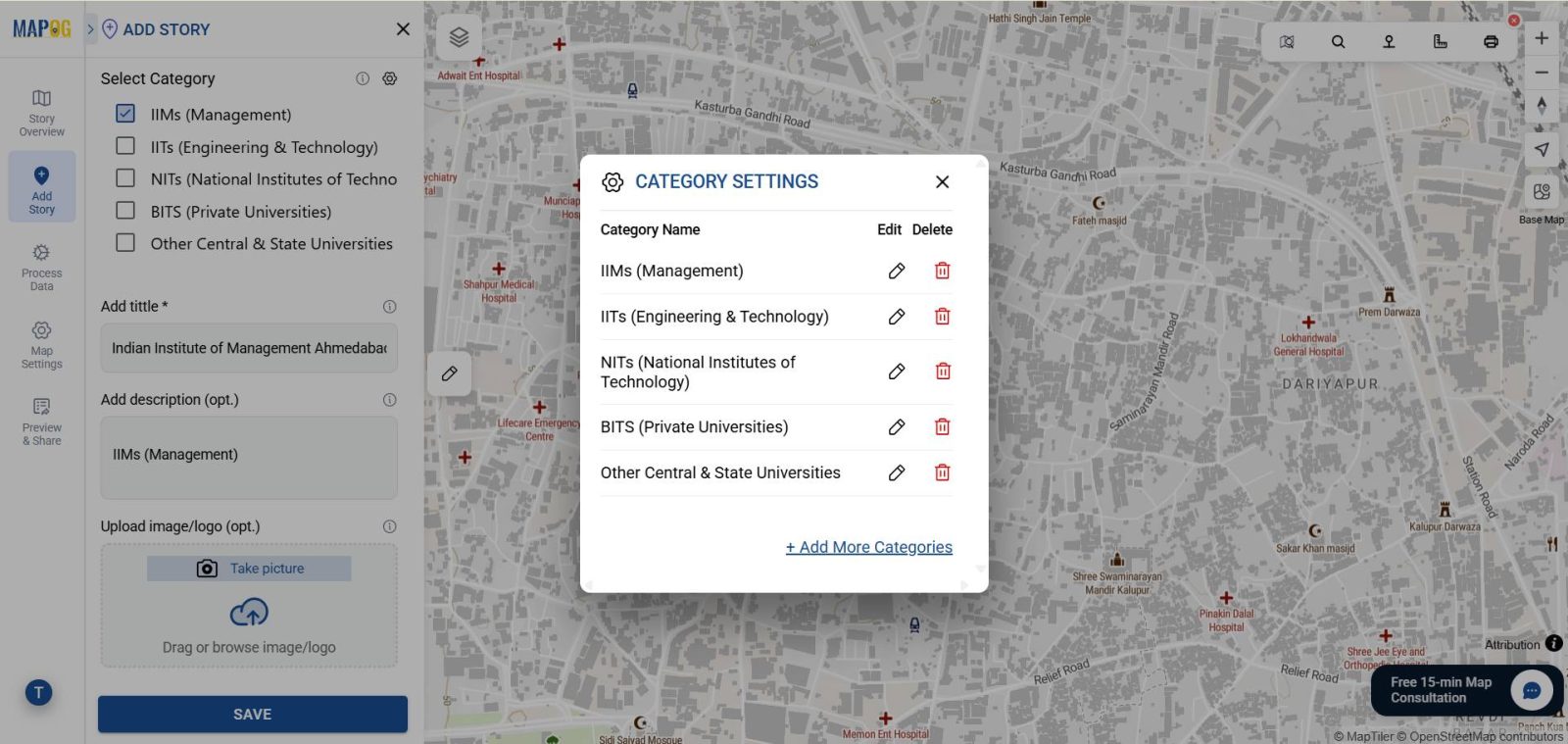Click Attribution info icon

point(1553,644)
